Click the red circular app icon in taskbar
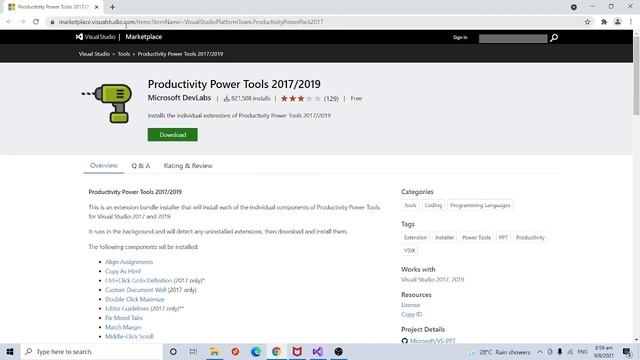640x360 pixels. [235, 351]
